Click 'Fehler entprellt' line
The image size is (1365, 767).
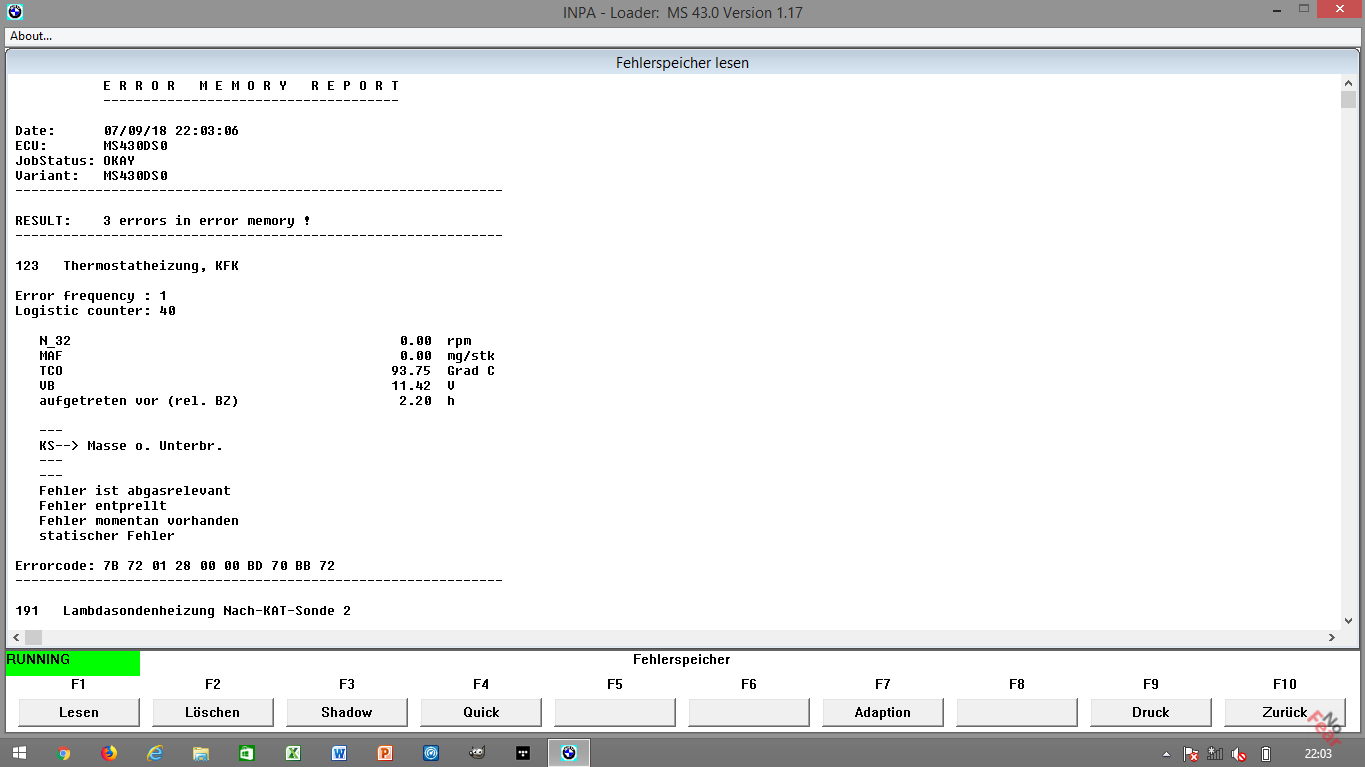(x=103, y=506)
